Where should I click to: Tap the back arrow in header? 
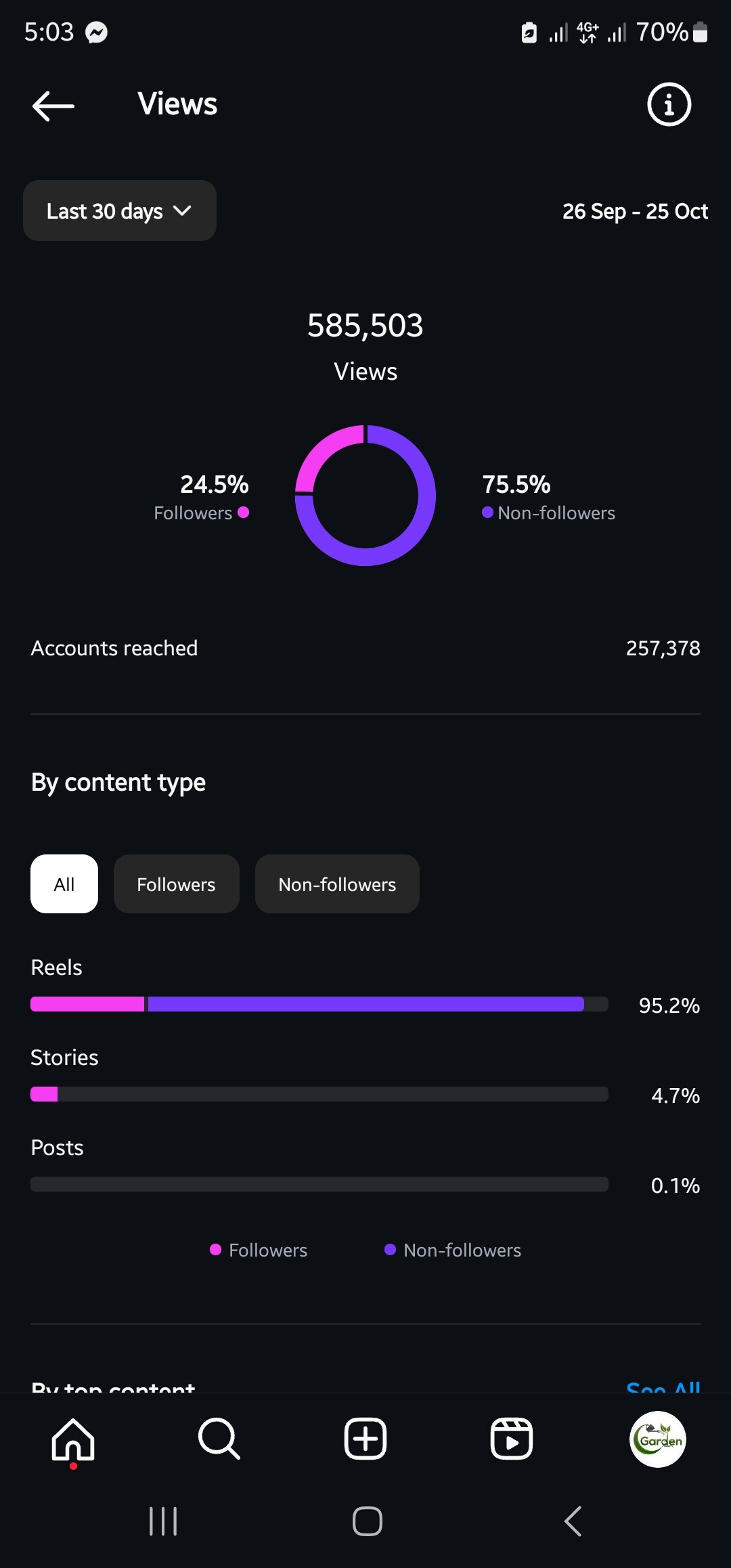click(x=53, y=106)
